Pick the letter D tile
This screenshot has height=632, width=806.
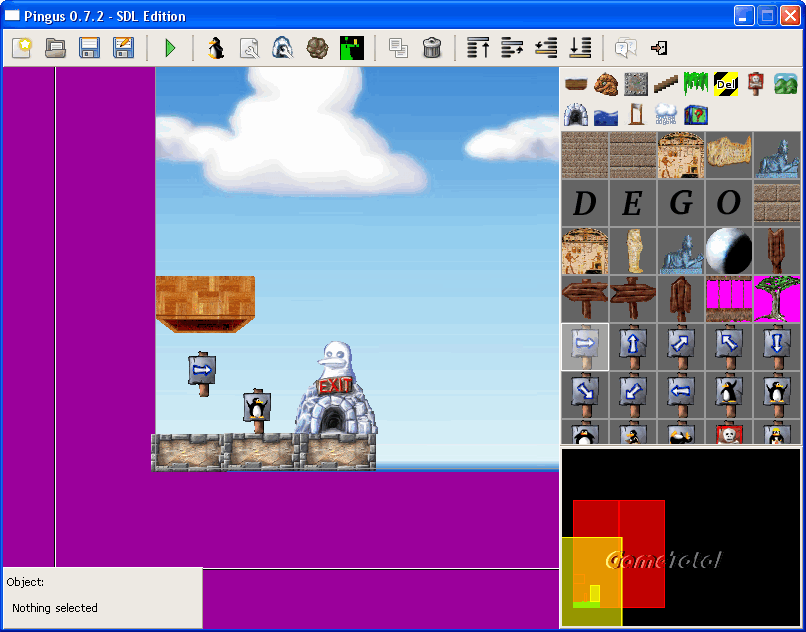coord(584,203)
